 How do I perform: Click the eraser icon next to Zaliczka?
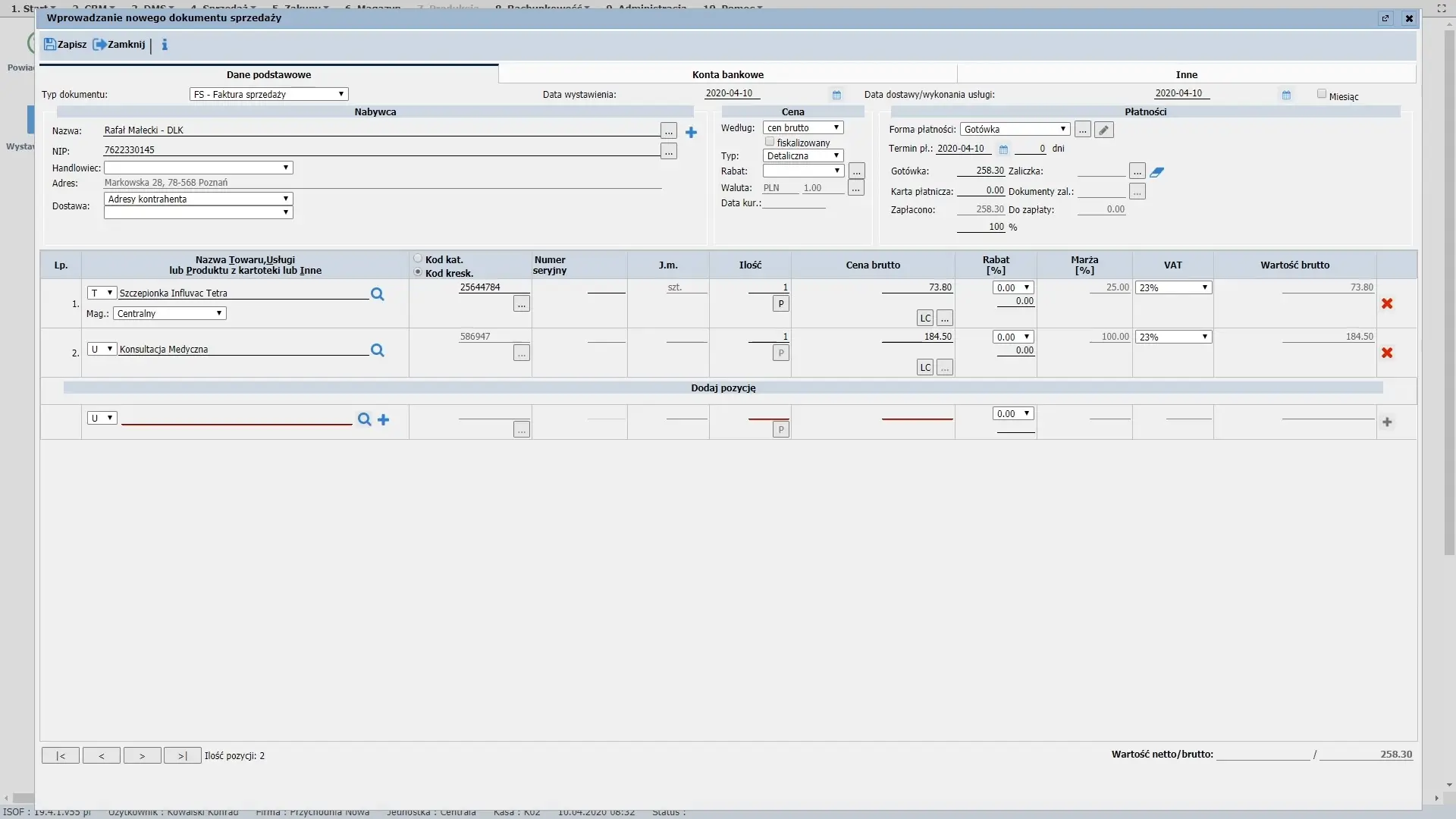pyautogui.click(x=1156, y=172)
